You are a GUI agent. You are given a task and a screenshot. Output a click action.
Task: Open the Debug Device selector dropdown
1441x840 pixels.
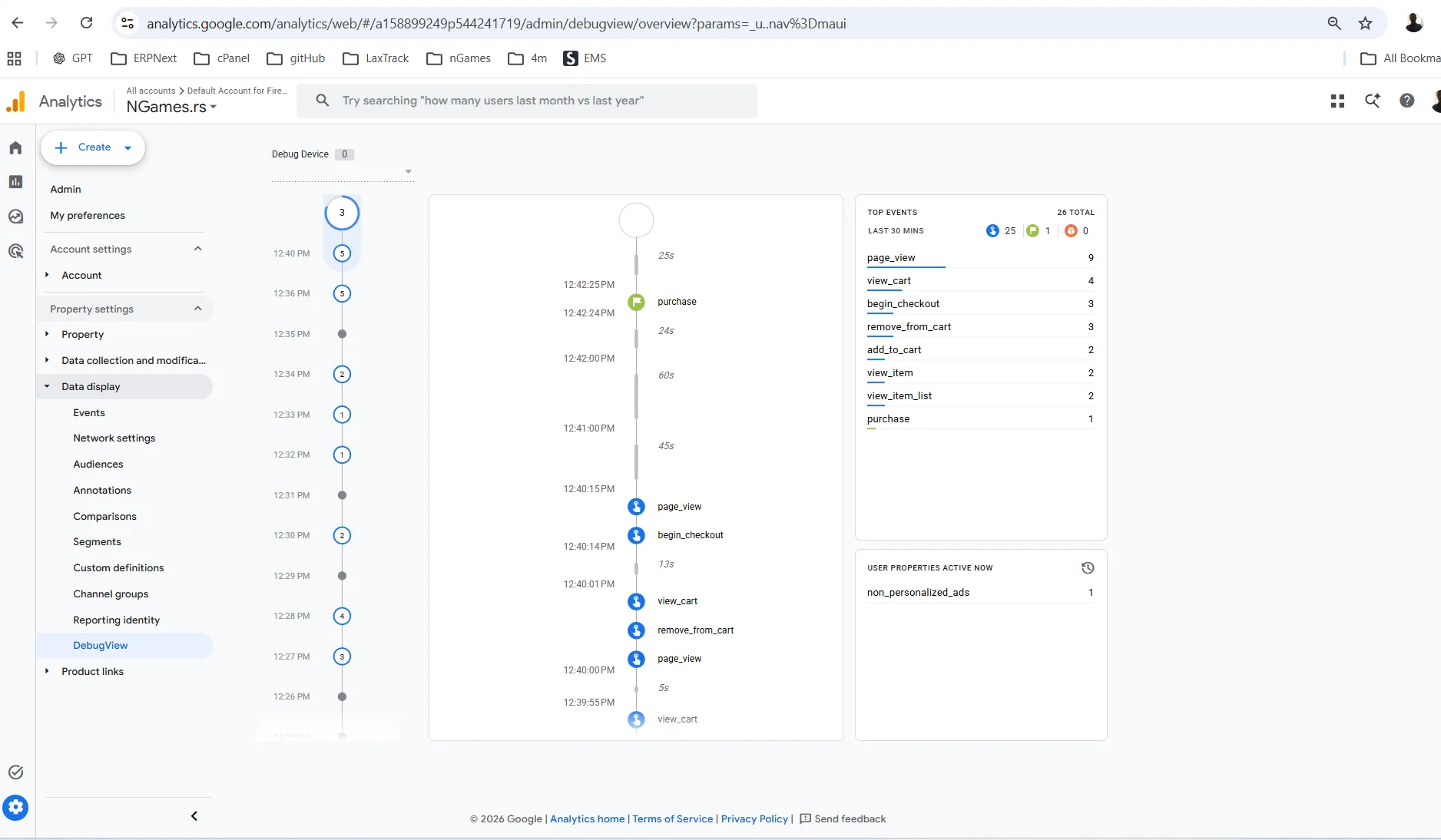click(343, 171)
